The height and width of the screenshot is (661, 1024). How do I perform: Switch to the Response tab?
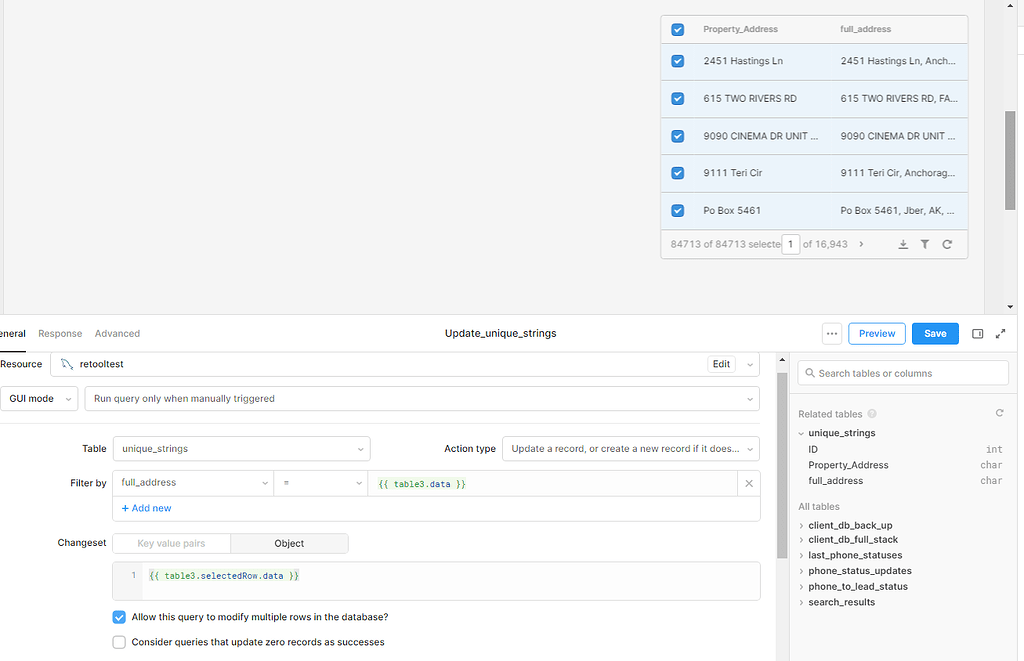(60, 333)
